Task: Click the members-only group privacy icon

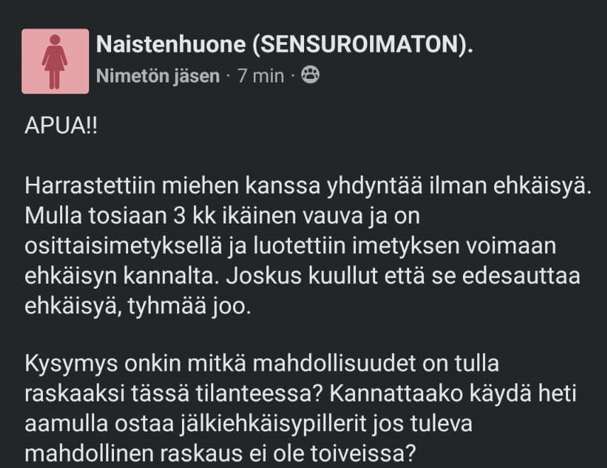Action: (x=311, y=76)
